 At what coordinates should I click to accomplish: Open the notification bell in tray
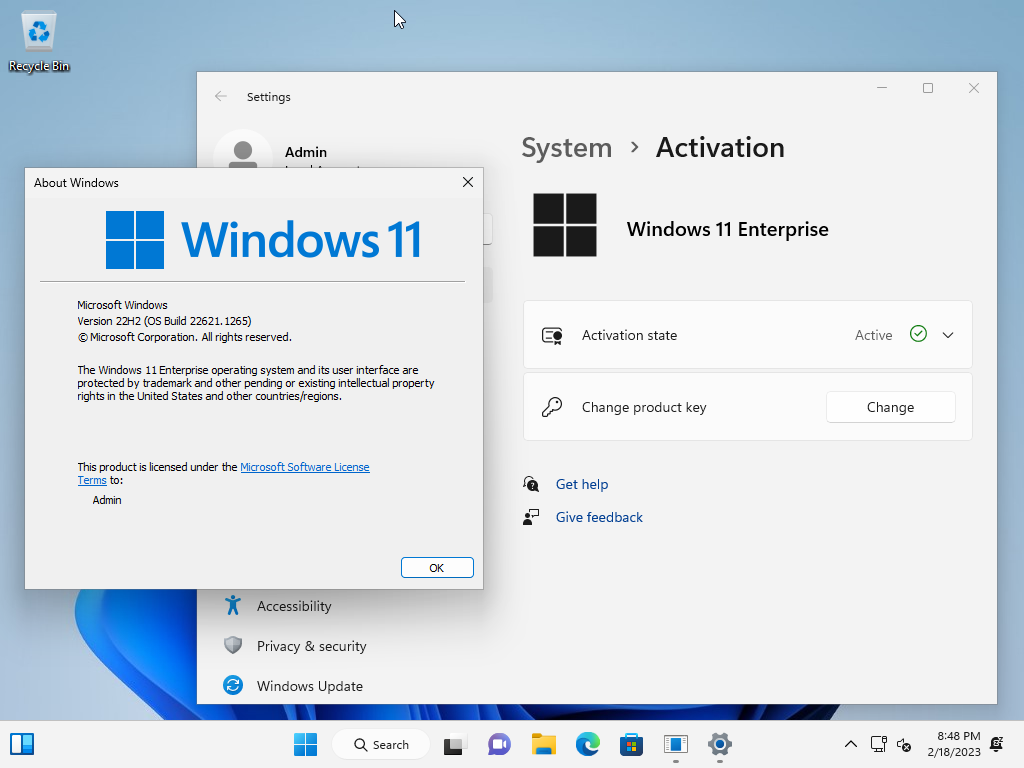click(997, 744)
